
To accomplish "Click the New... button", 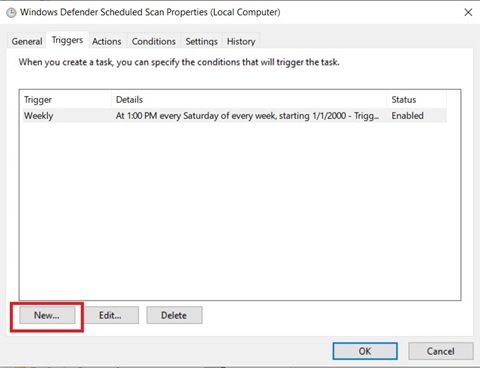I will pos(47,315).
